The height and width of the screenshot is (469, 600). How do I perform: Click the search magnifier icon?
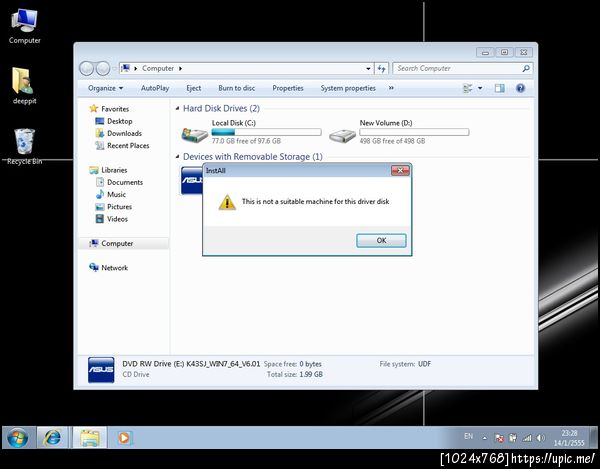pyautogui.click(x=526, y=68)
